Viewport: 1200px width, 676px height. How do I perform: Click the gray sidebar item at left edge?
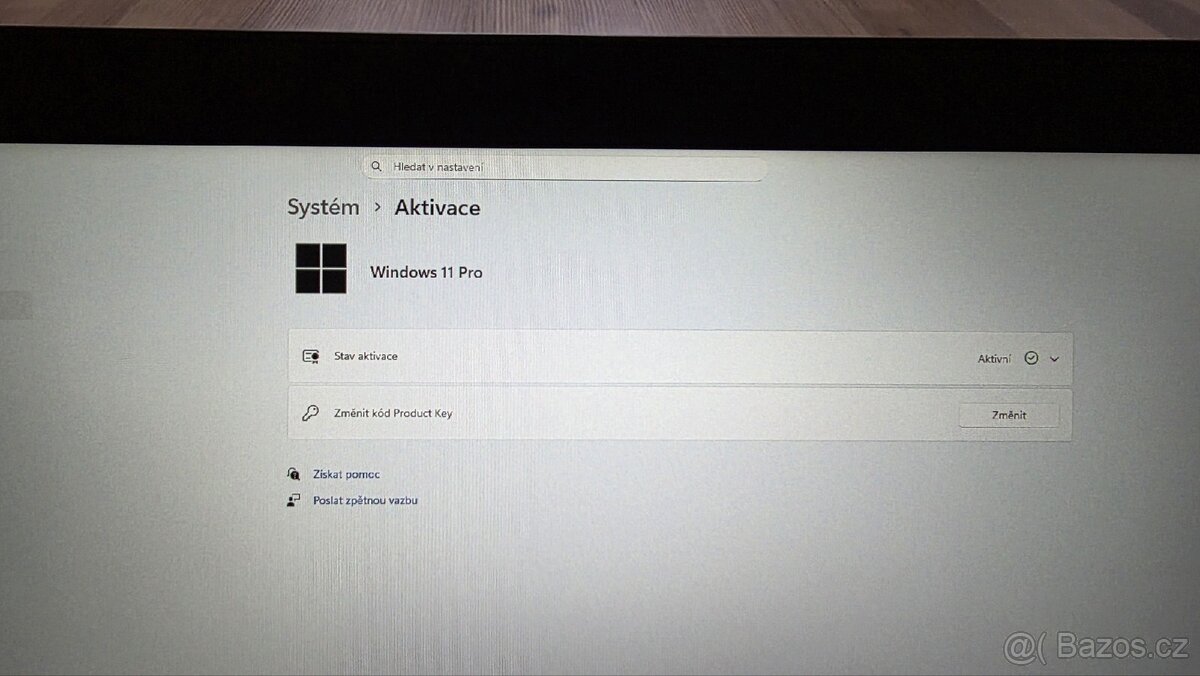coord(16,306)
